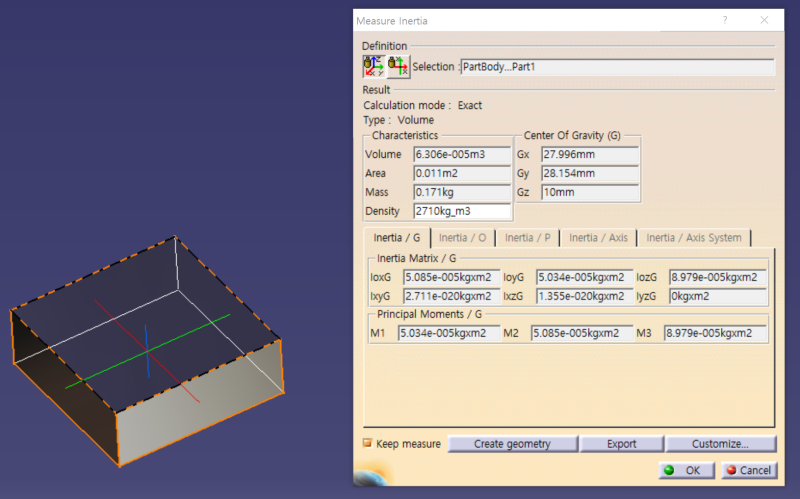Click the Density value field
Screen dimensions: 800x499
461,211
